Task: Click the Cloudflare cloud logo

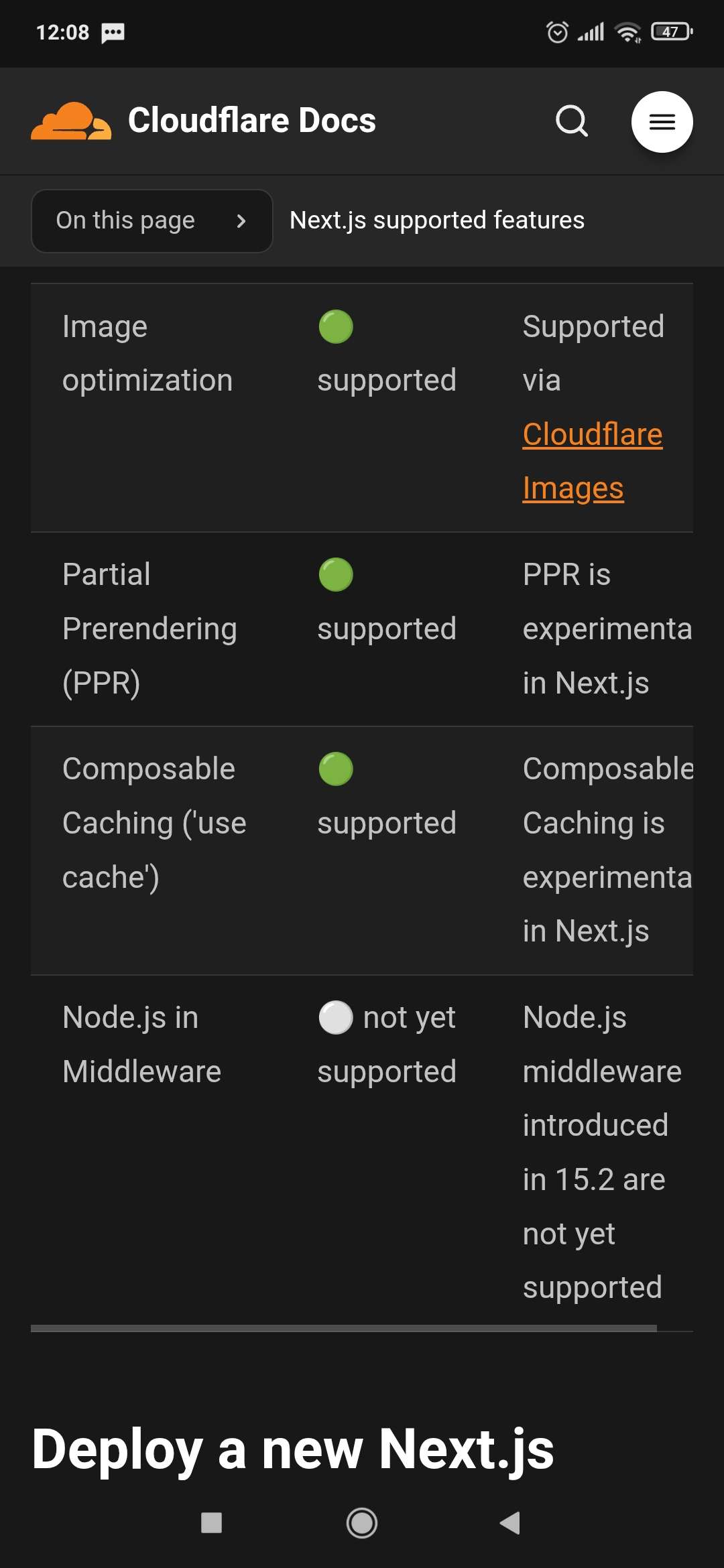Action: [71, 121]
